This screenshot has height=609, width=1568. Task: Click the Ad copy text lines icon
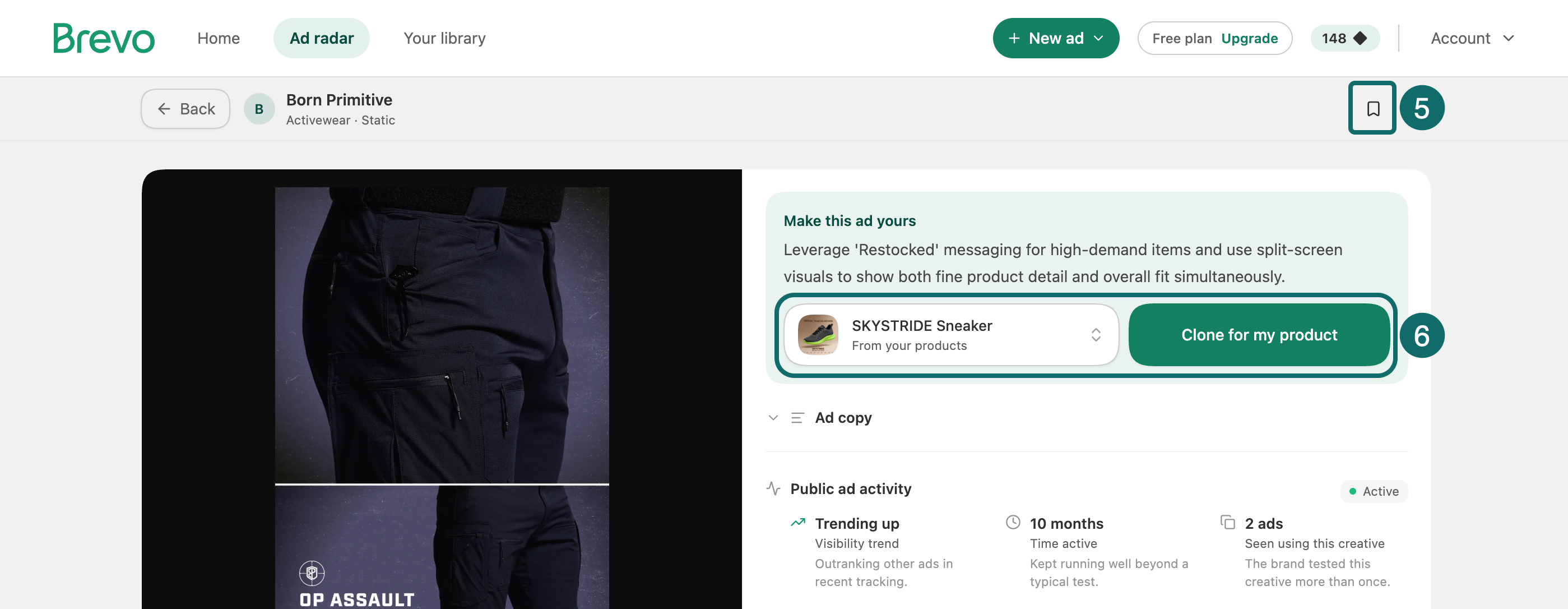(797, 418)
